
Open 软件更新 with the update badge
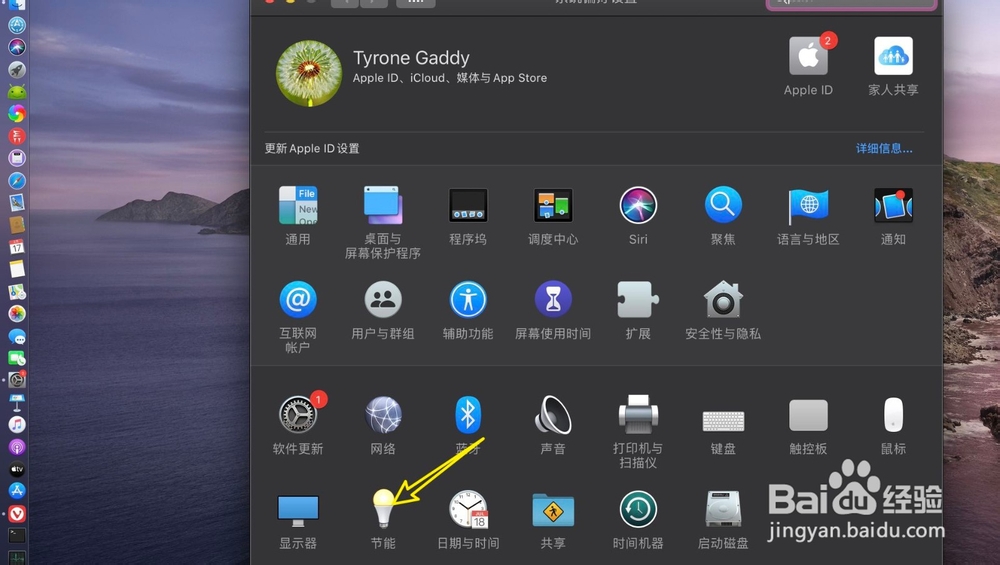click(x=298, y=415)
